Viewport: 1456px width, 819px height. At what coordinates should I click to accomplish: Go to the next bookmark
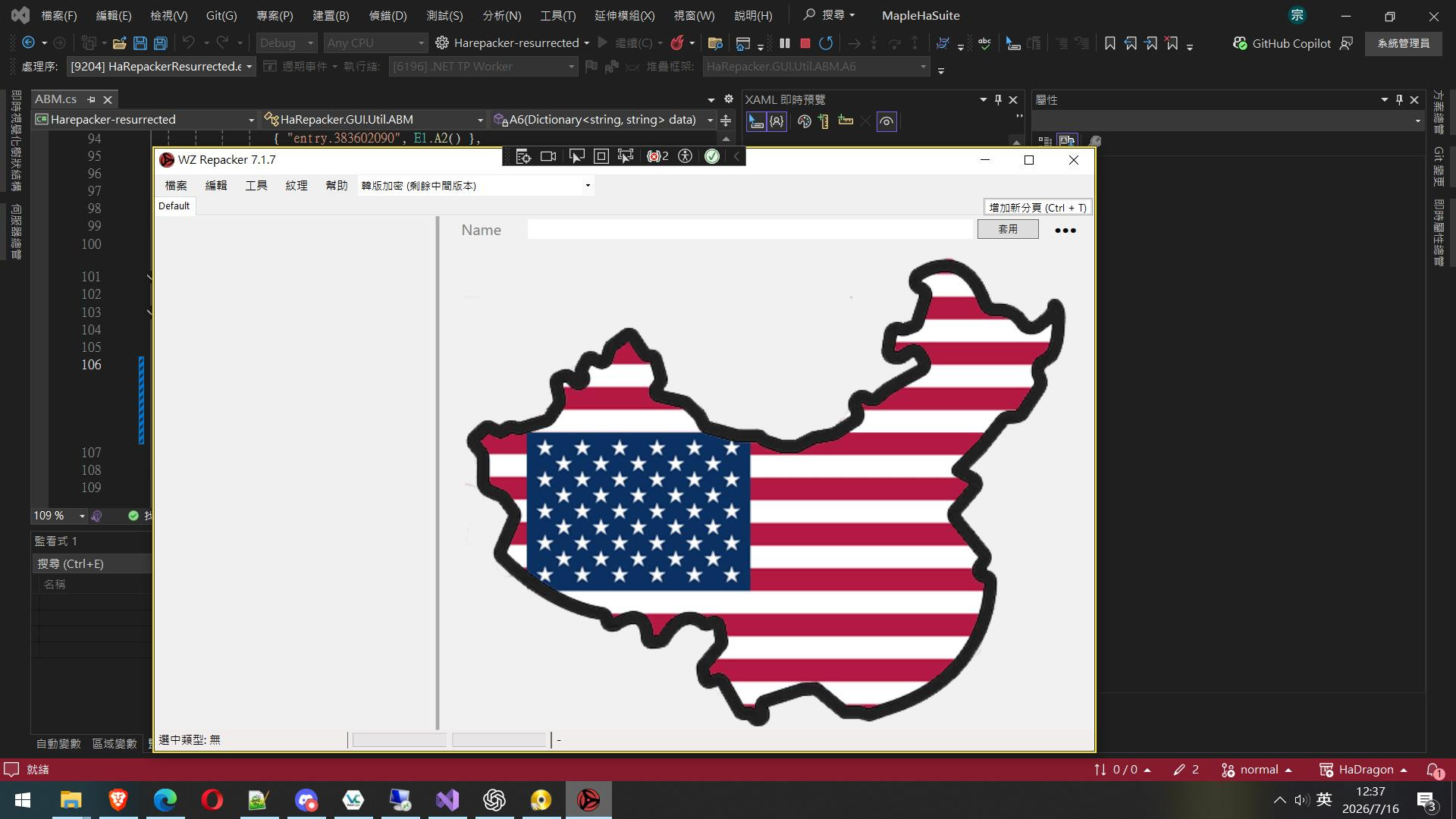[x=1151, y=43]
